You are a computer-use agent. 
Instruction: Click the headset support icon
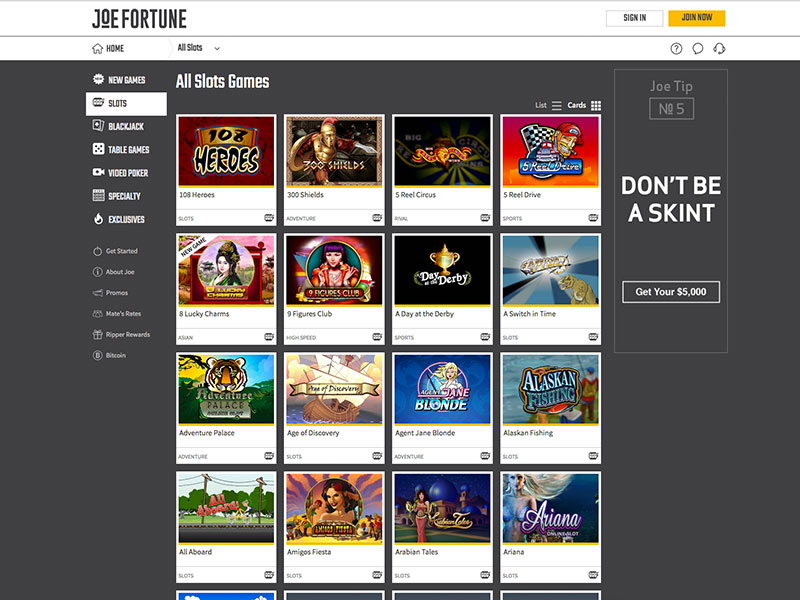[x=719, y=46]
